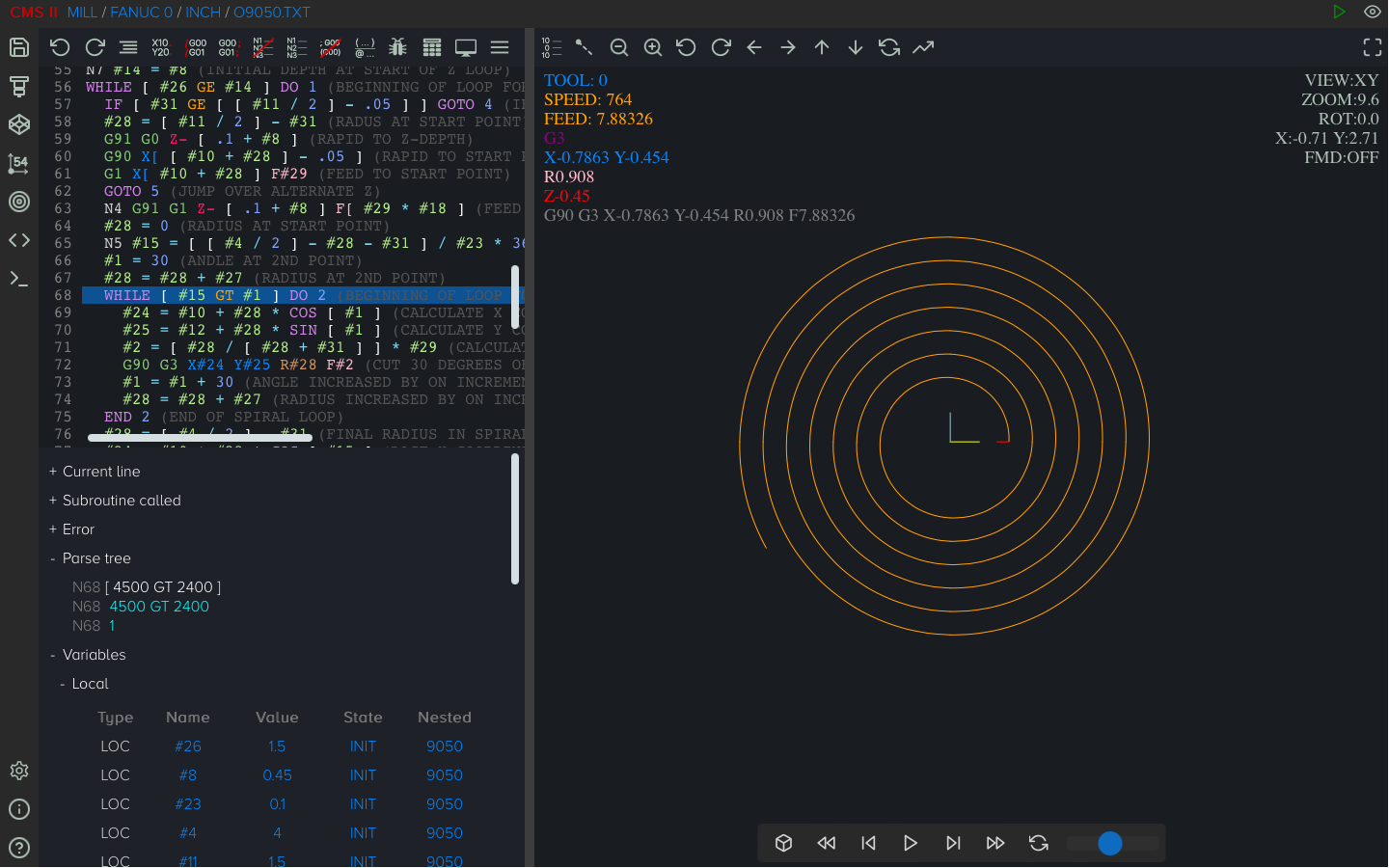Toggle fullscreen for backplot panel
Viewport: 1389px width, 868px height.
1372,47
